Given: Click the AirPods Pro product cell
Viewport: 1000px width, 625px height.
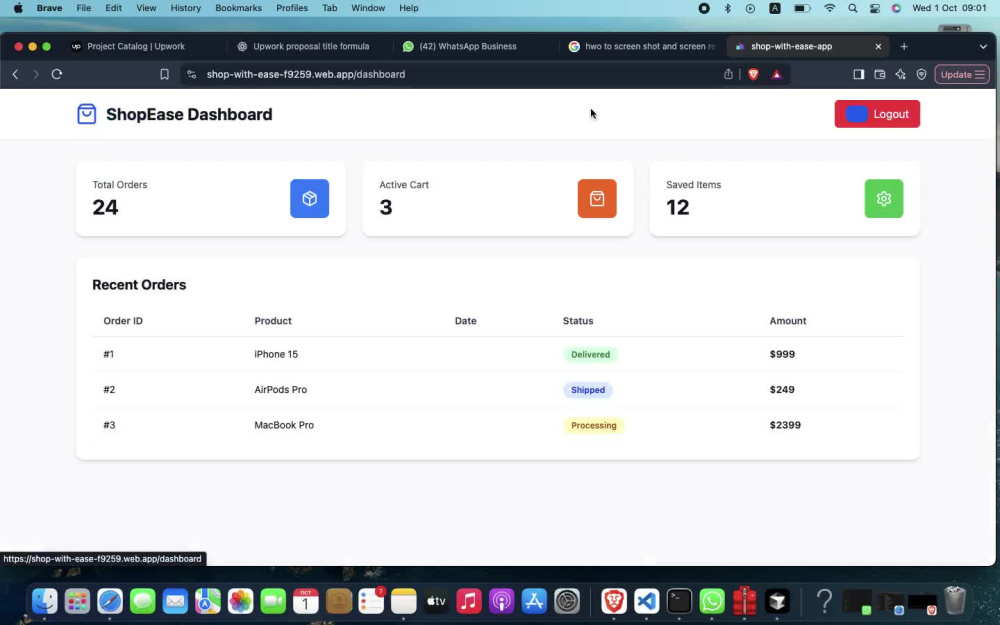Looking at the screenshot, I should click(281, 389).
